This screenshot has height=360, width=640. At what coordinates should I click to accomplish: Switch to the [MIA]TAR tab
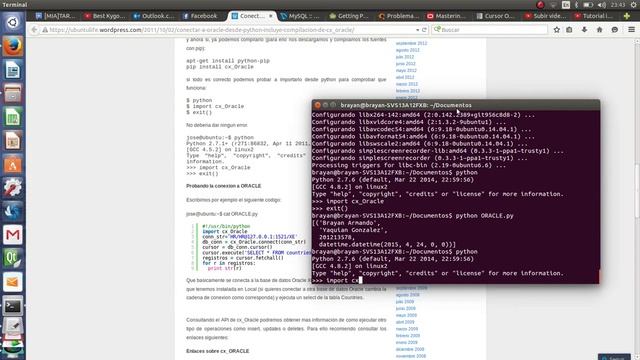click(x=56, y=16)
